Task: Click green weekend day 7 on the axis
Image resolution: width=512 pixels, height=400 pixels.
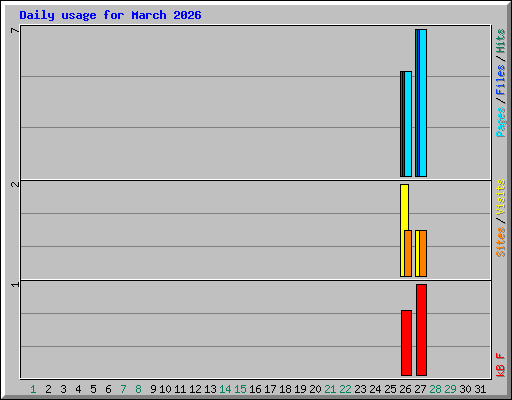Action: click(x=123, y=389)
